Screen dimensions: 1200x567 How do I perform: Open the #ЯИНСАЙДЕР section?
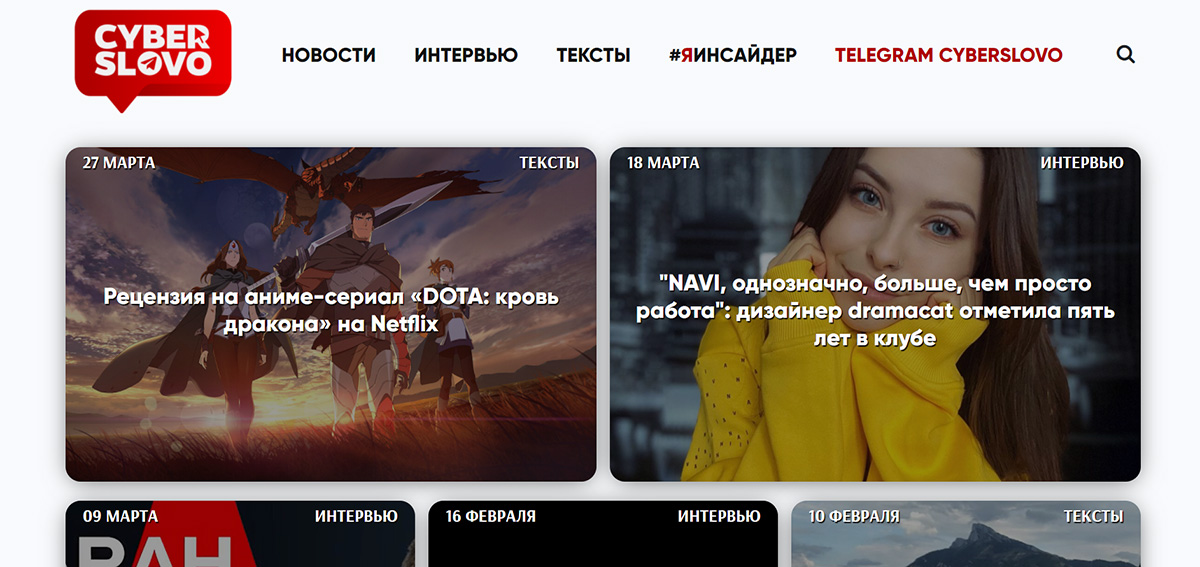(733, 55)
